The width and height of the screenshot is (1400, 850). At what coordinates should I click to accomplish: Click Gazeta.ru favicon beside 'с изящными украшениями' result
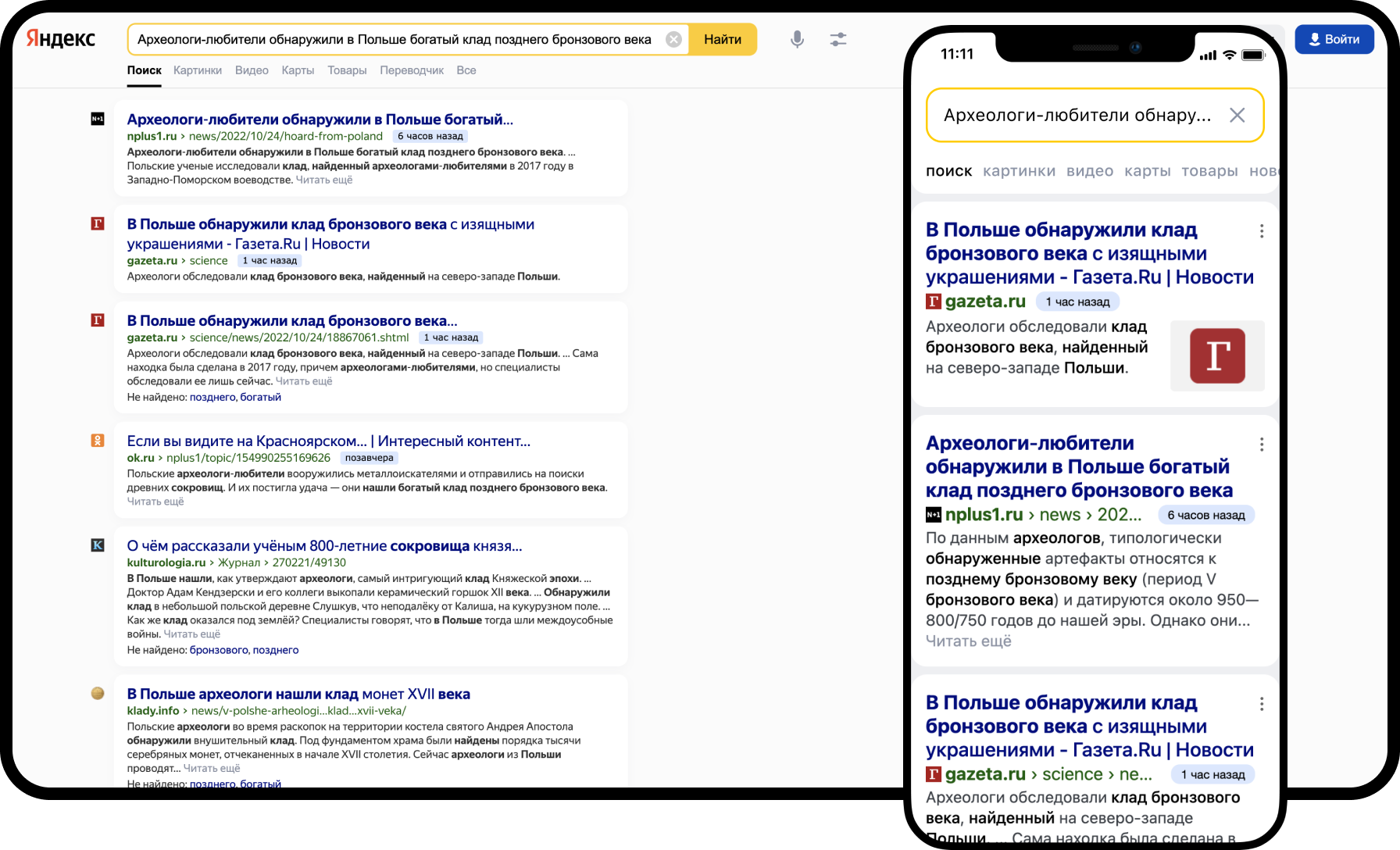pyautogui.click(x=98, y=223)
